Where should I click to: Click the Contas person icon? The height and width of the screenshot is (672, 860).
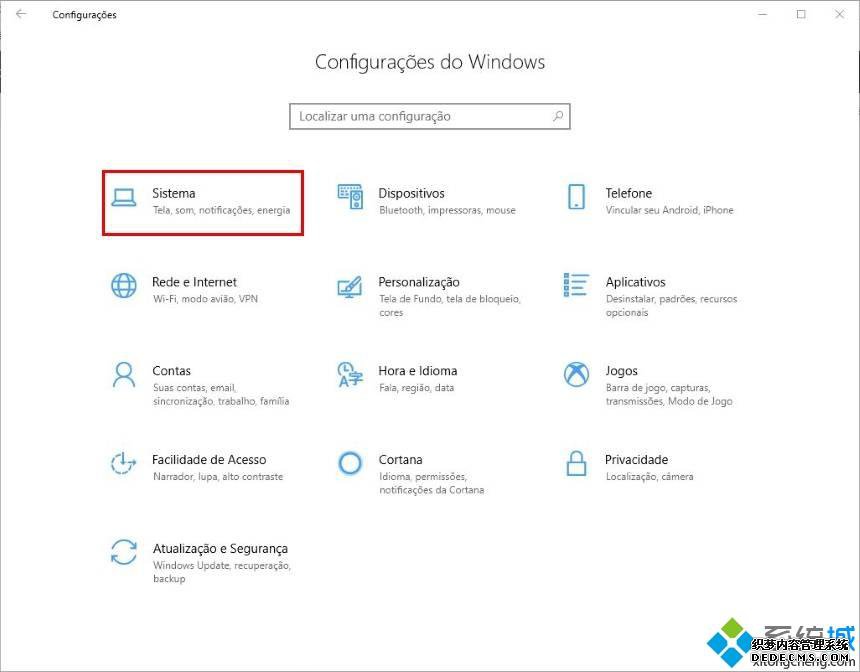[x=124, y=375]
